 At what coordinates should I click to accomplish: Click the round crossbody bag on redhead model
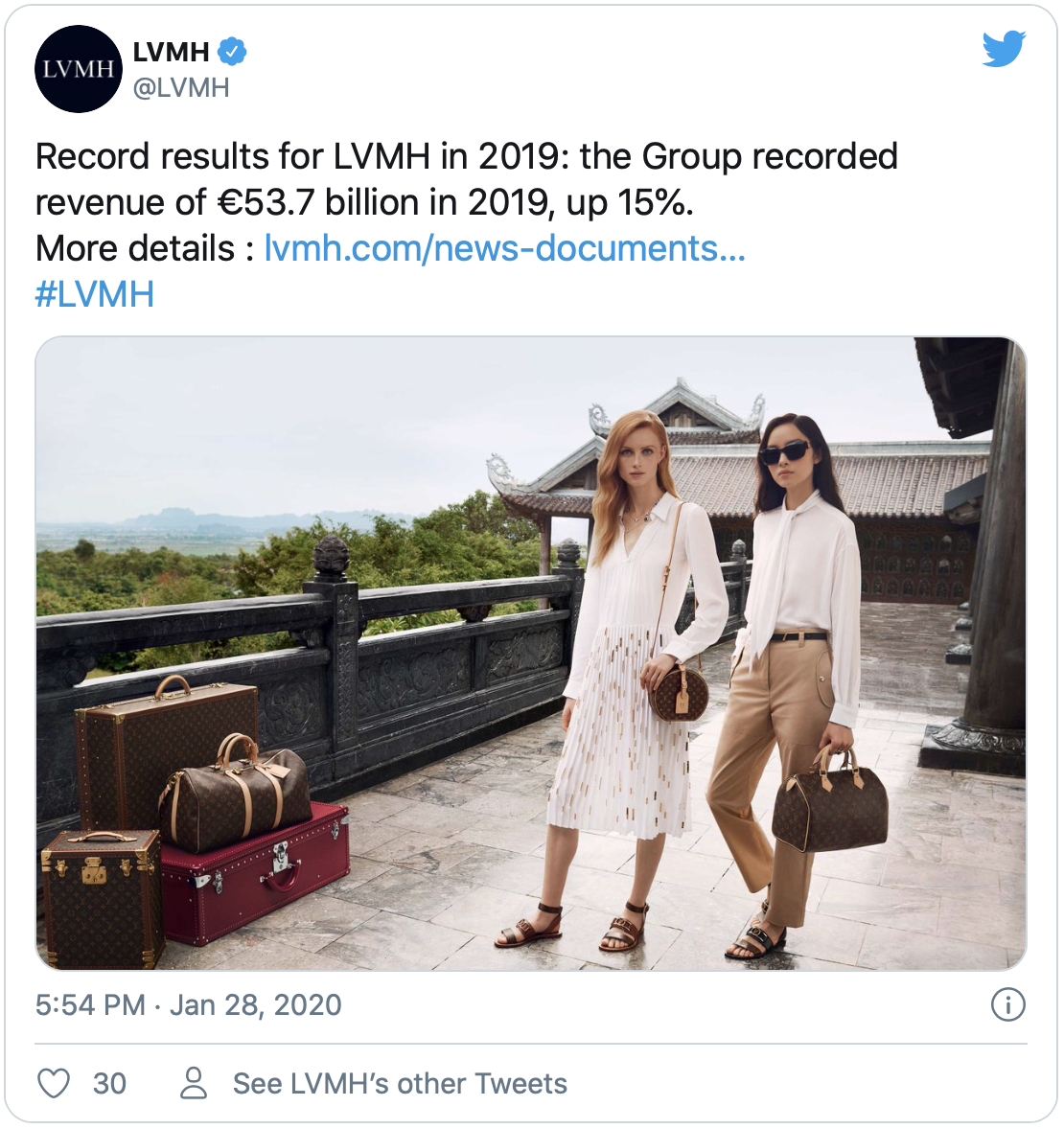(678, 693)
